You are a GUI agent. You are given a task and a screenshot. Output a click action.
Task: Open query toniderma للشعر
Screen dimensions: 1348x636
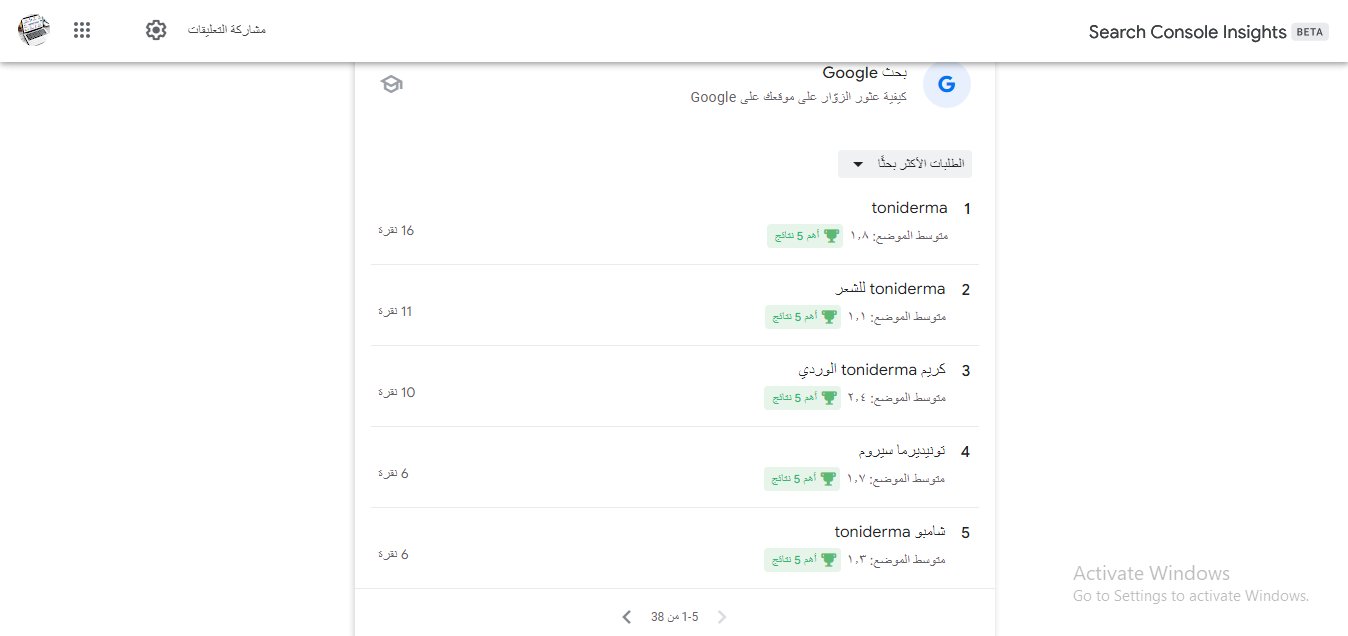[890, 289]
